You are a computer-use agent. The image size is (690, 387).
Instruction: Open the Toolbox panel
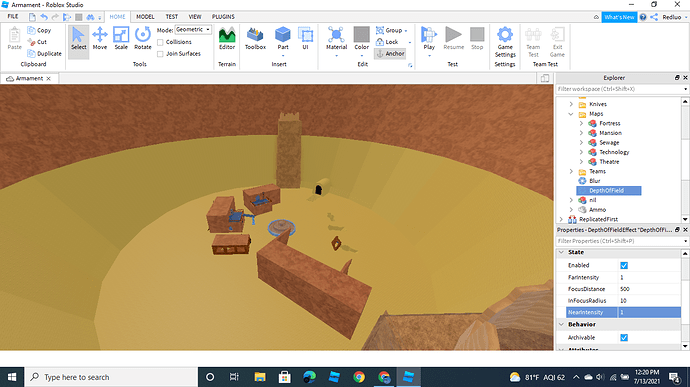[255, 39]
